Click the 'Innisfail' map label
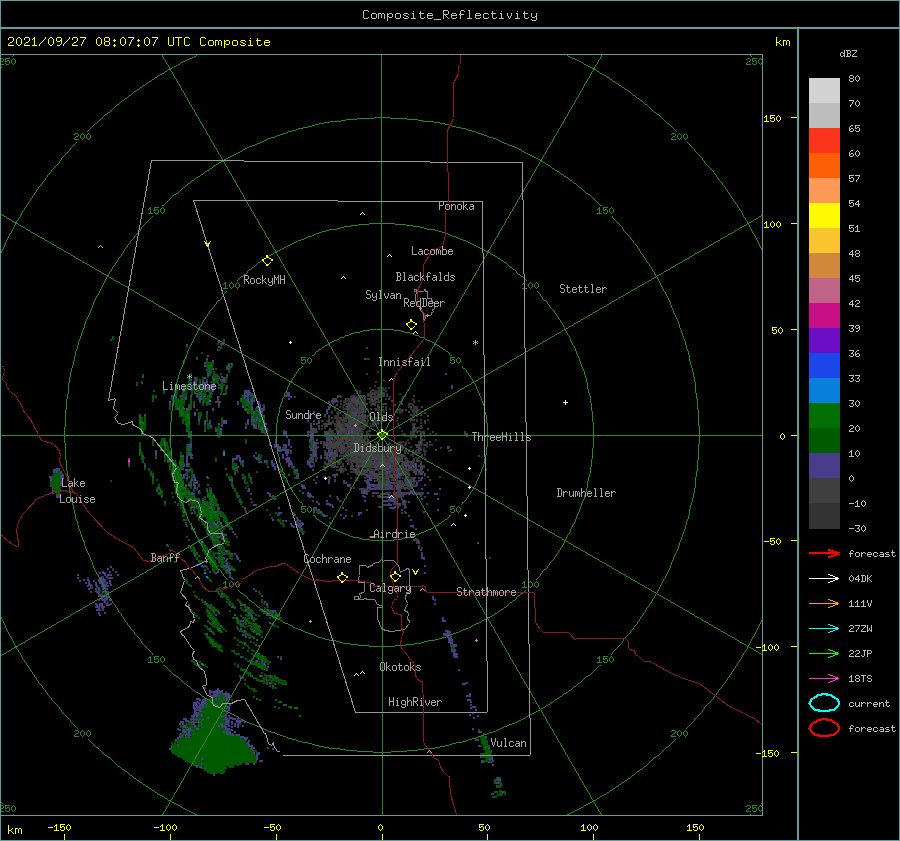Image resolution: width=900 pixels, height=841 pixels. click(404, 362)
